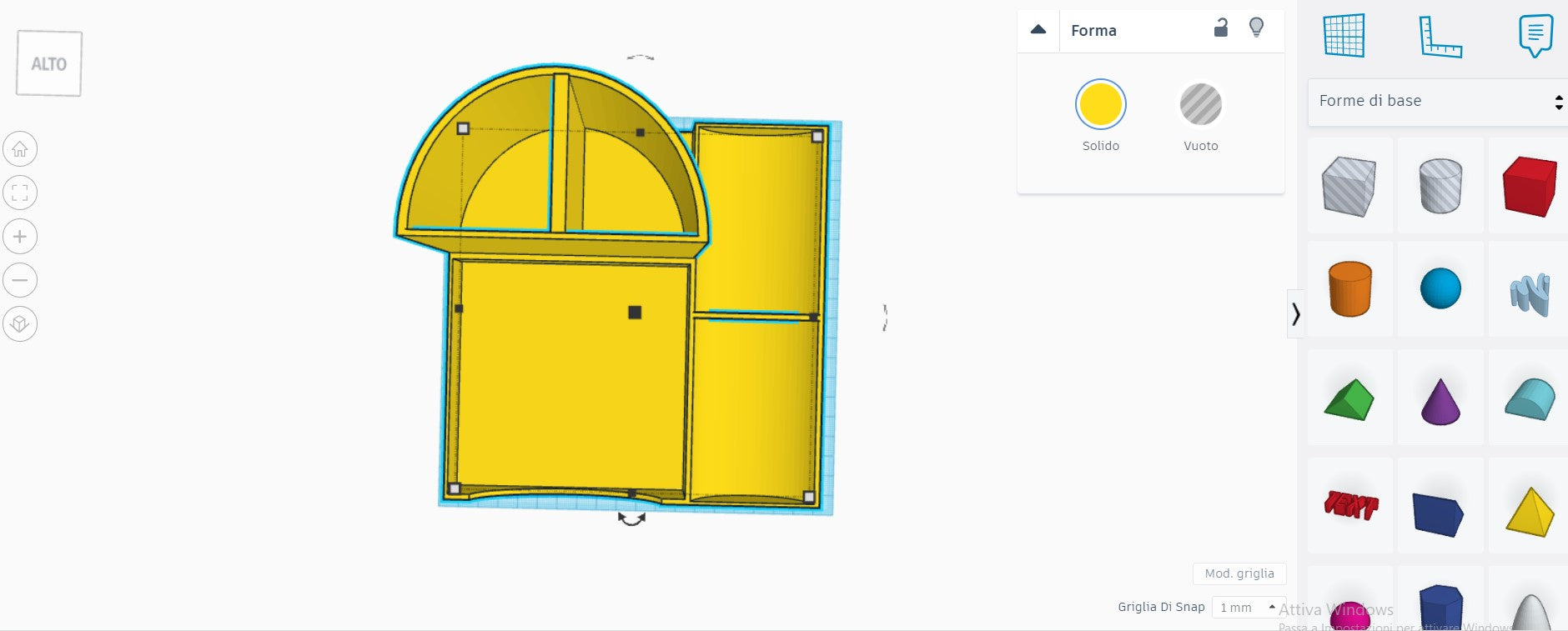
Task: Pick the orange cylinder shape
Action: click(x=1349, y=289)
